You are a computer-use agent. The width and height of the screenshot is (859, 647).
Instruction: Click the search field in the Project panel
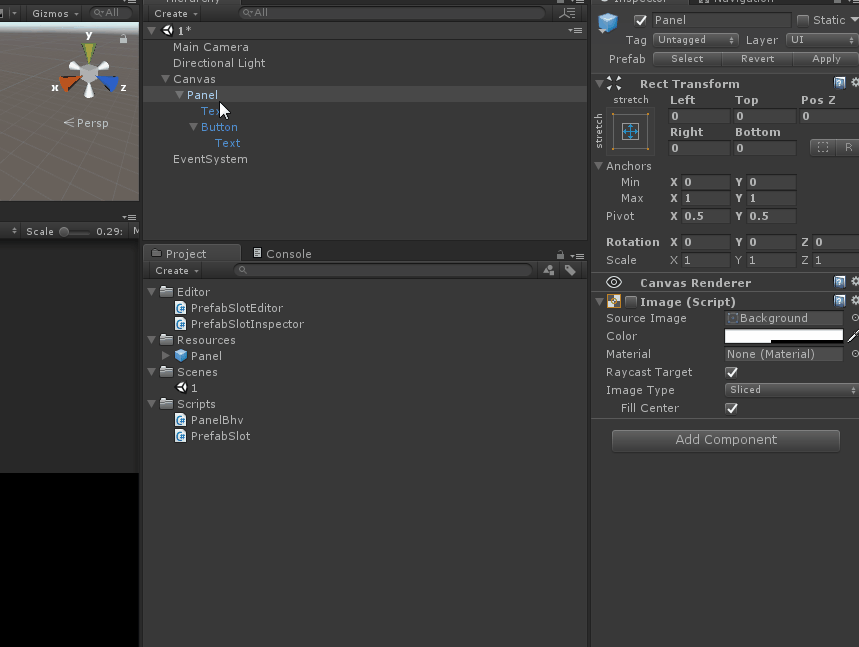point(380,270)
